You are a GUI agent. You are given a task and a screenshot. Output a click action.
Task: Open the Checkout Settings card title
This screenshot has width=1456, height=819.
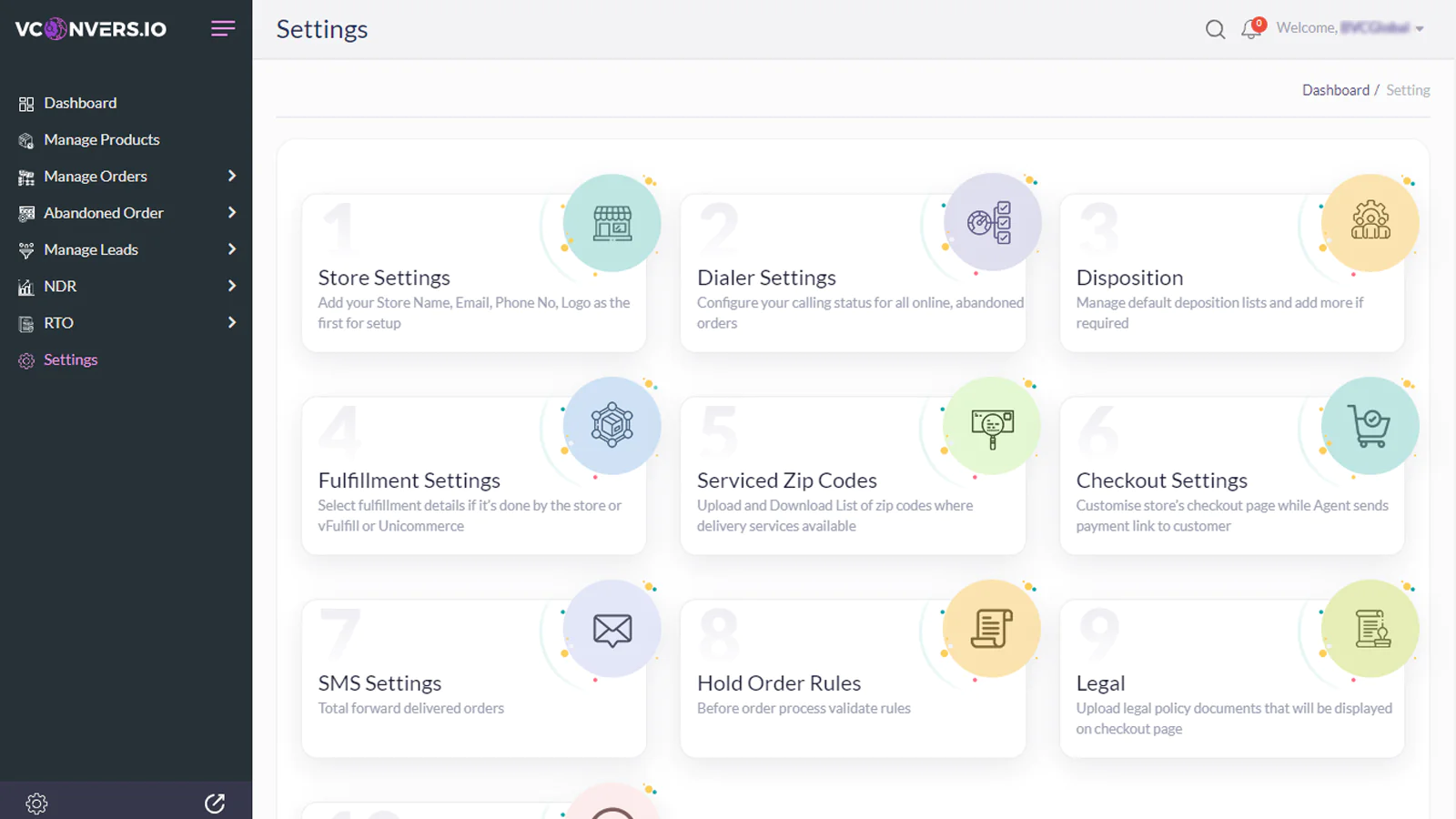click(x=1162, y=480)
